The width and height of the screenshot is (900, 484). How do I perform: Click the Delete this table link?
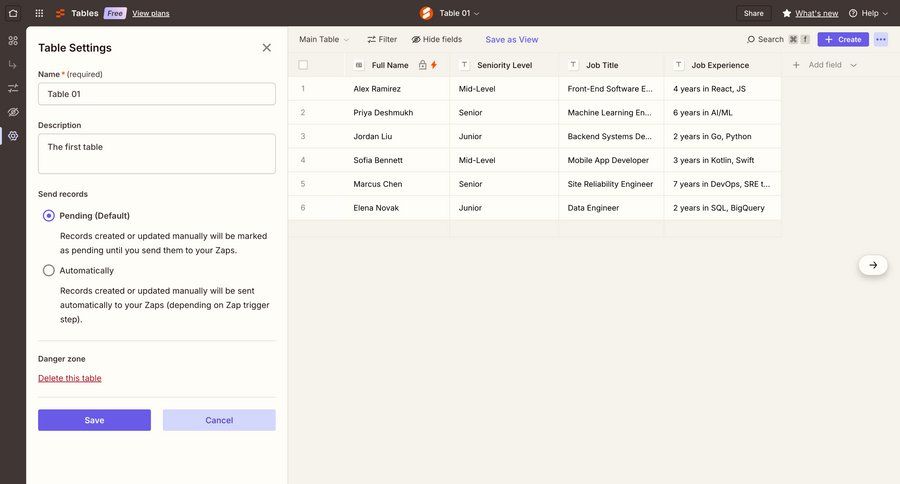[70, 378]
